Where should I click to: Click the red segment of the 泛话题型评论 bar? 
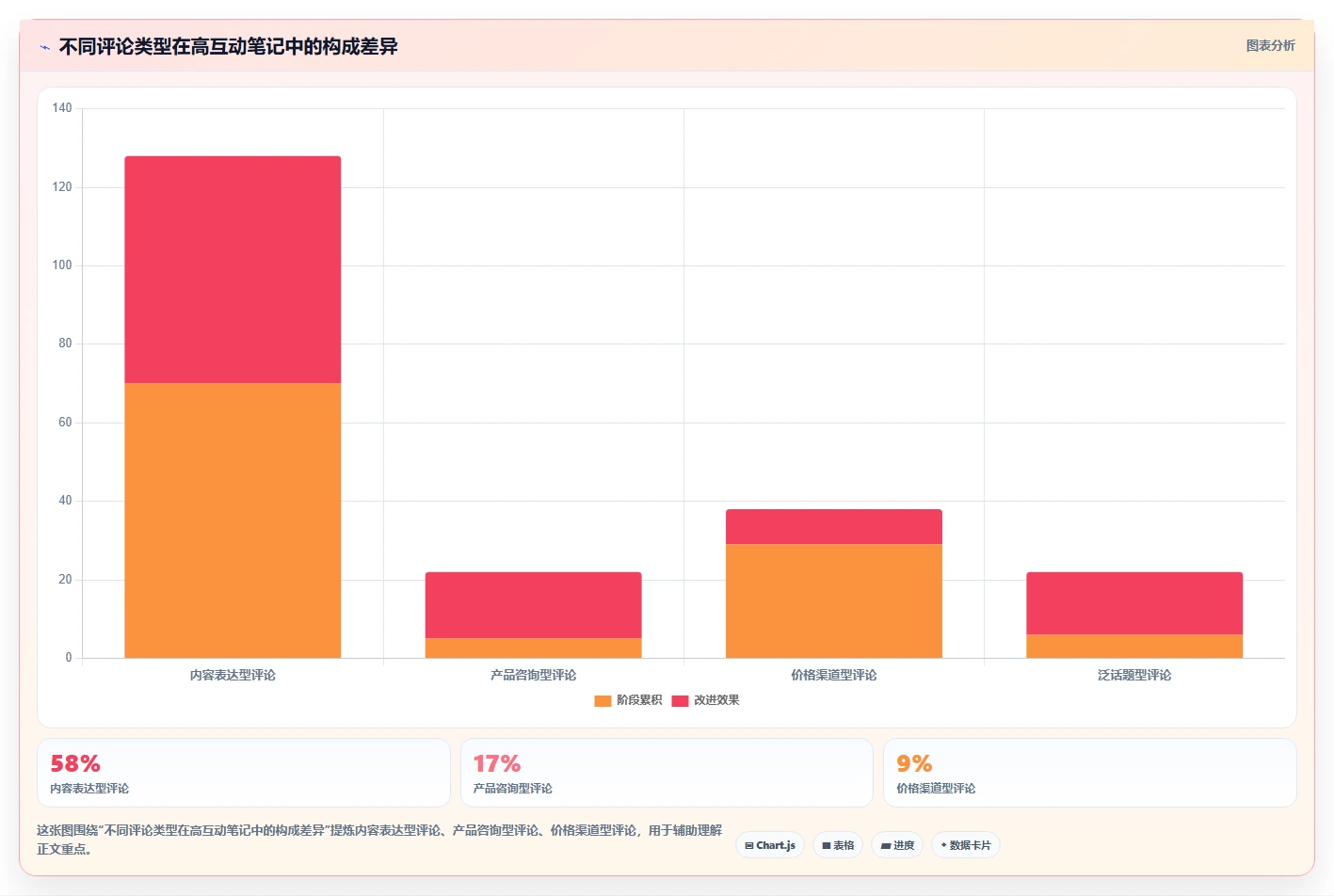tap(1134, 603)
